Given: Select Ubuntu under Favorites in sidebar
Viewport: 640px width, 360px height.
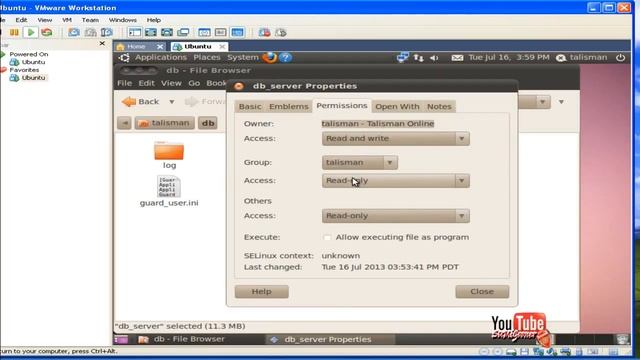Looking at the screenshot, I should pos(33,78).
